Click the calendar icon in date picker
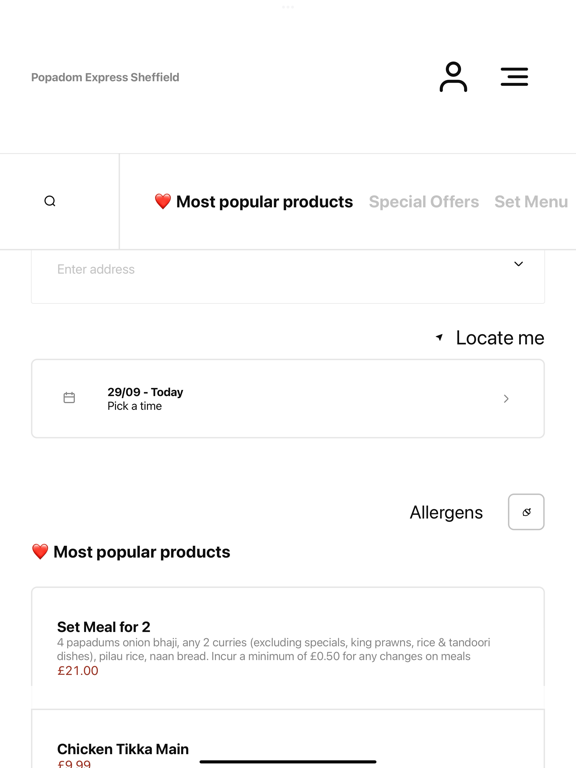The height and width of the screenshot is (768, 576). click(70, 398)
